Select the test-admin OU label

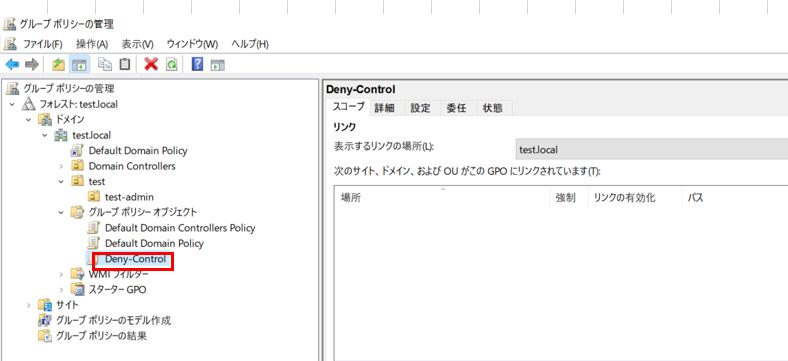tap(129, 197)
